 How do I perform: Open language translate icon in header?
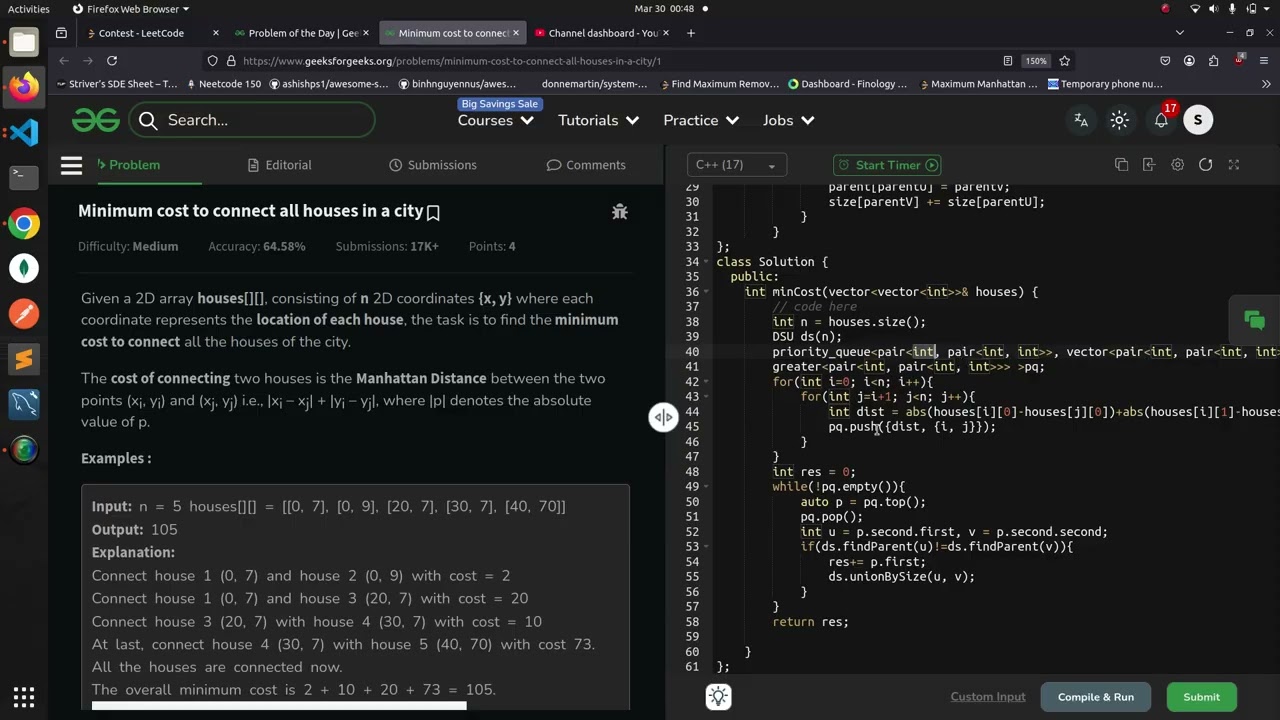pyautogui.click(x=1081, y=120)
